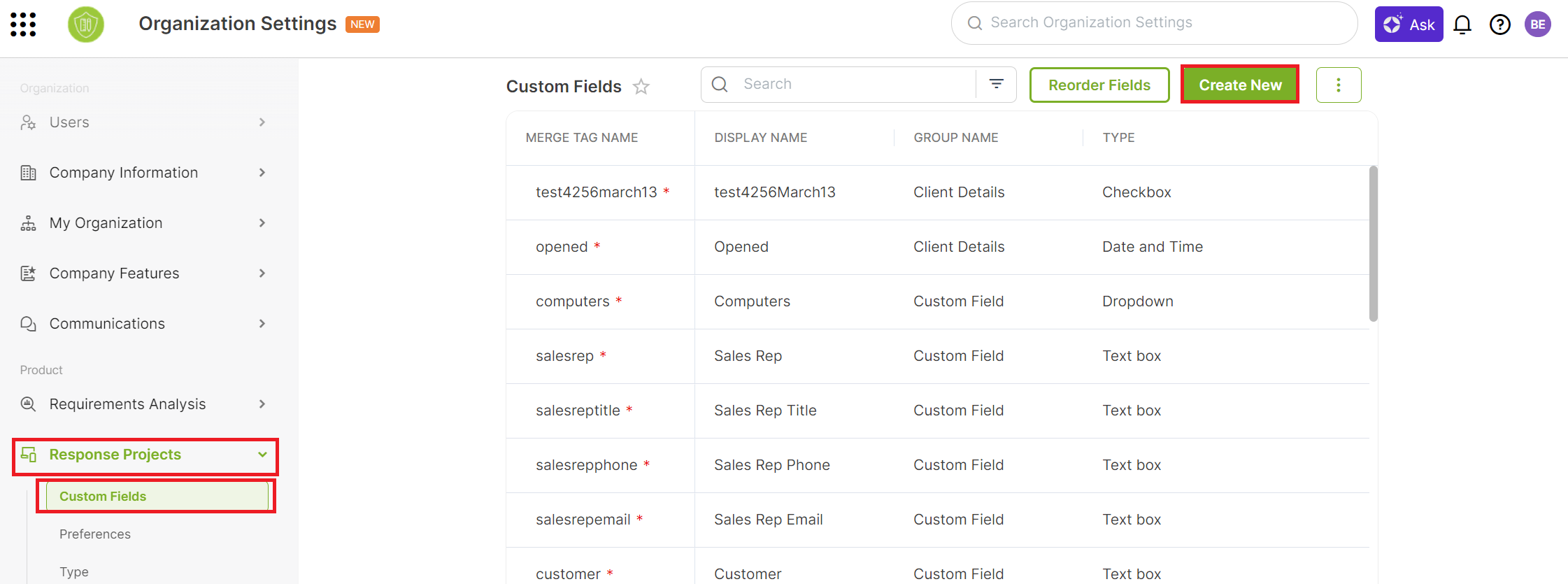Sort by MERGE TAG NAME header

pyautogui.click(x=582, y=138)
